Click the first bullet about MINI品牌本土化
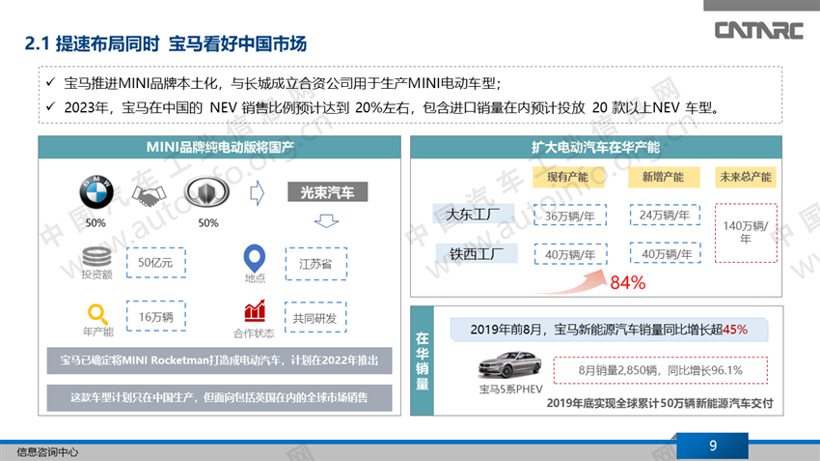820x461 pixels. pyautogui.click(x=282, y=83)
